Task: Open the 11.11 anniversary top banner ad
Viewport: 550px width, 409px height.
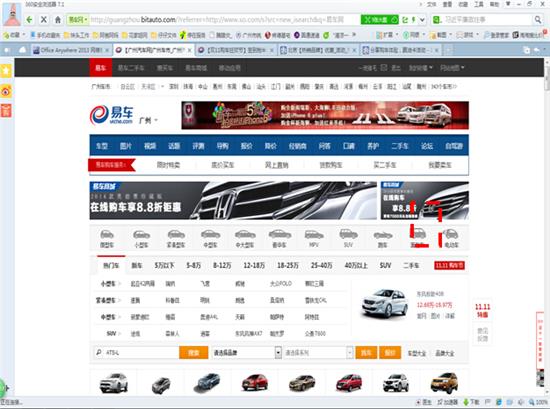Action: (325, 115)
